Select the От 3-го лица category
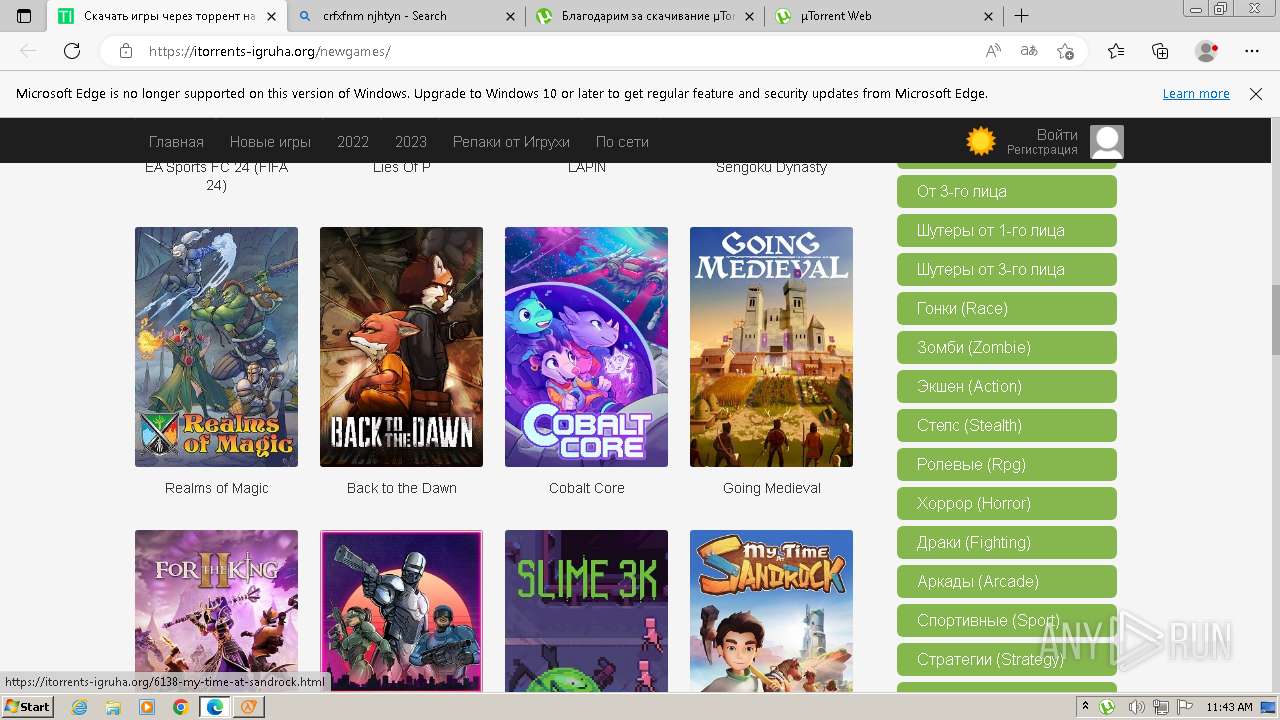This screenshot has width=1280, height=720. [1007, 191]
